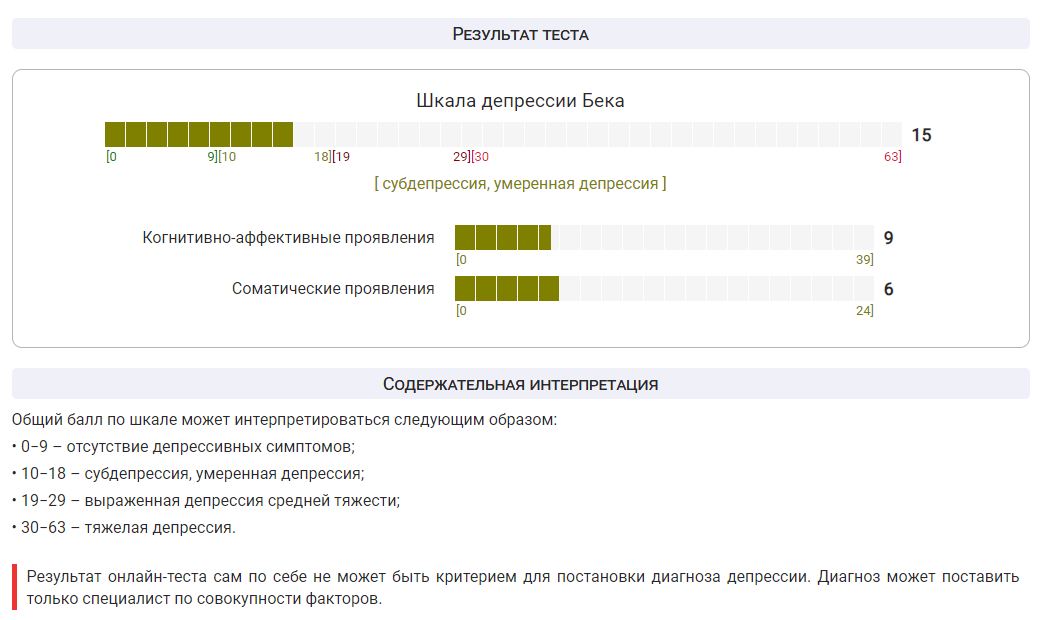
Task: Click the filled part of Beck scale bar
Action: pyautogui.click(x=198, y=134)
